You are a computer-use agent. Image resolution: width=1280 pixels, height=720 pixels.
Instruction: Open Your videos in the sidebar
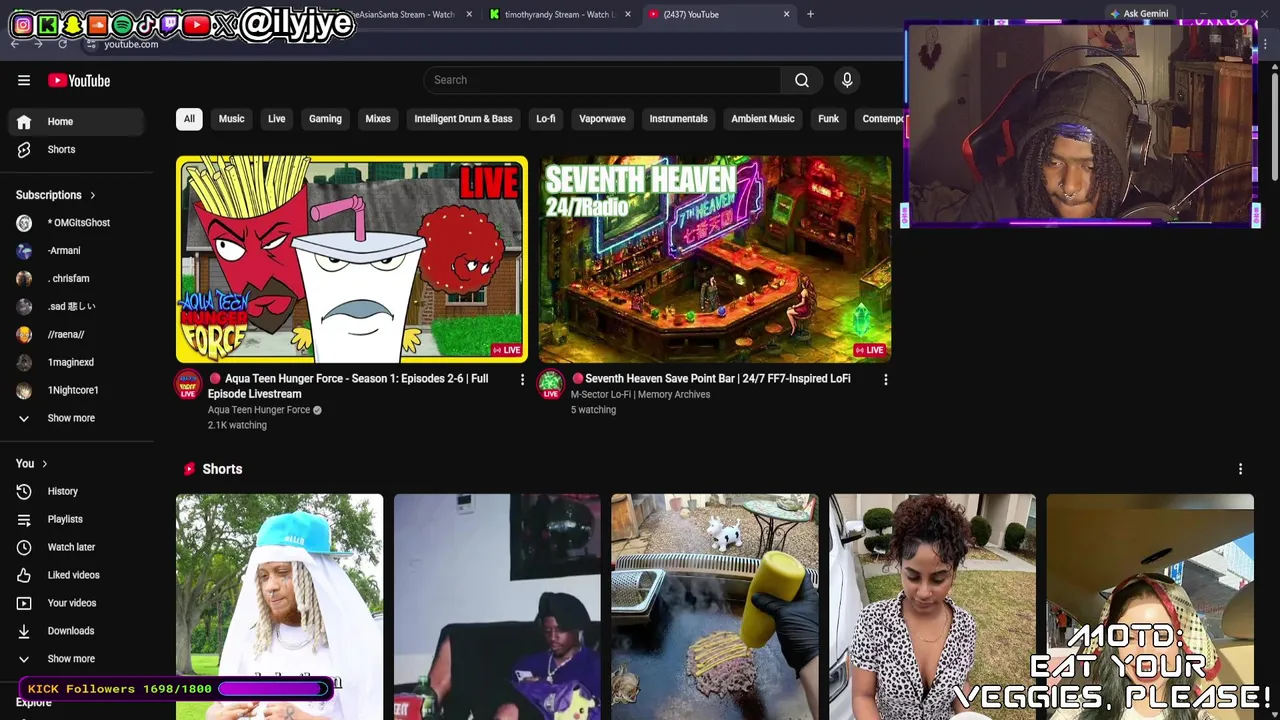pyautogui.click(x=77, y=603)
